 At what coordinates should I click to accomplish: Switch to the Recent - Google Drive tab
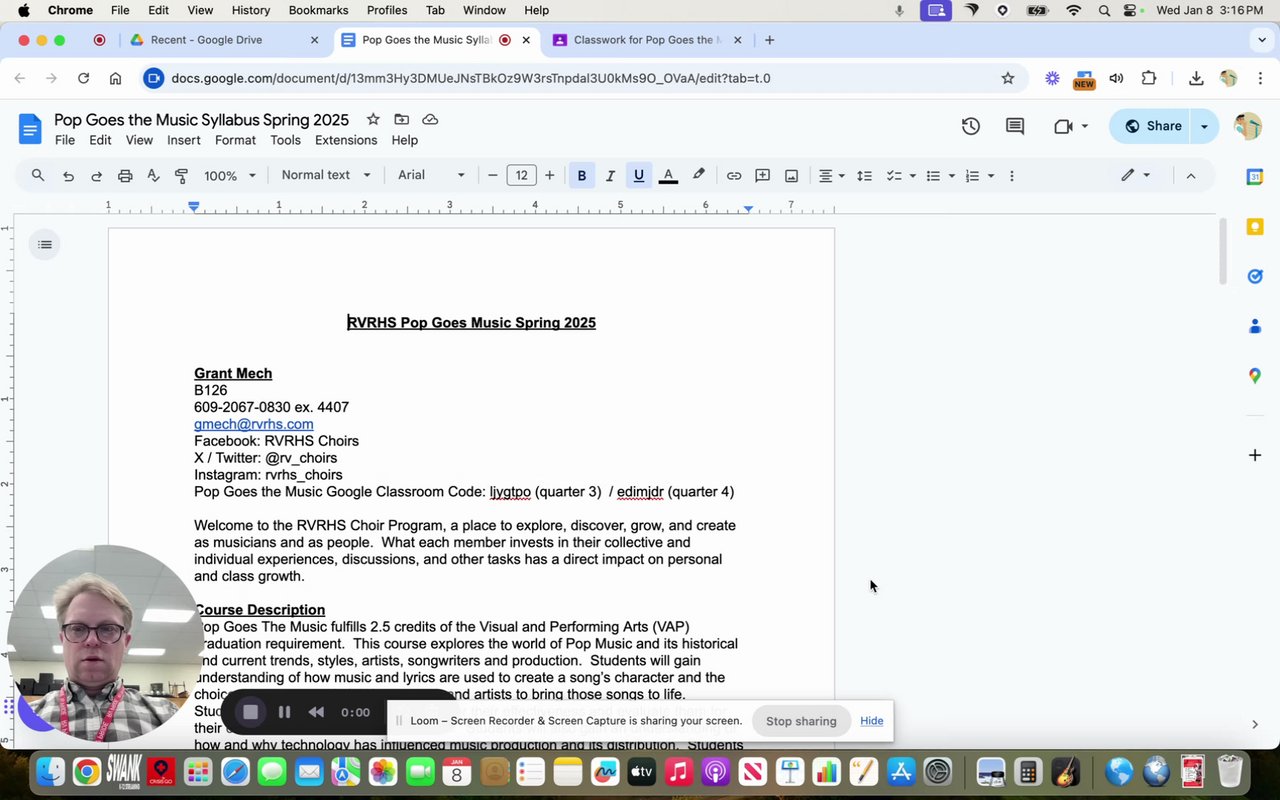(224, 40)
